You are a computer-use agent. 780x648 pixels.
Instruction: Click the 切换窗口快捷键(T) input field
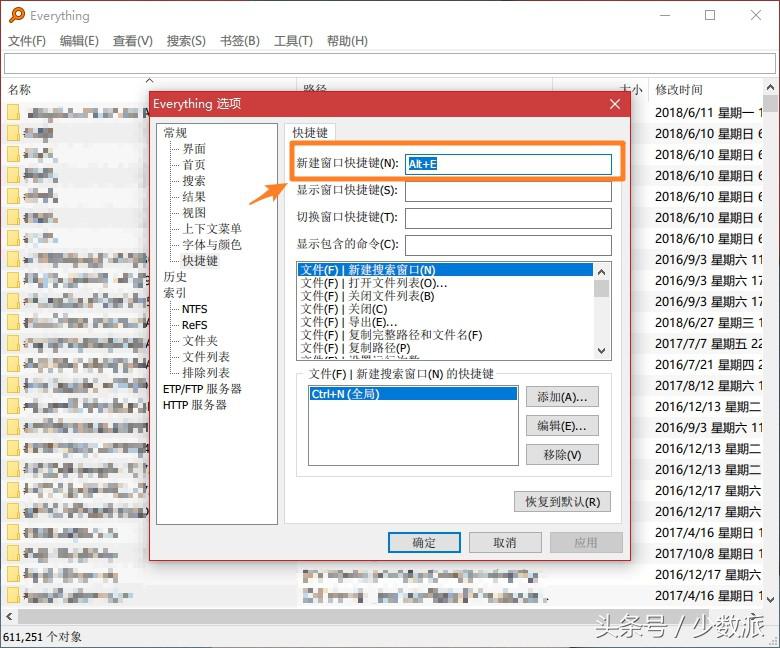point(508,218)
